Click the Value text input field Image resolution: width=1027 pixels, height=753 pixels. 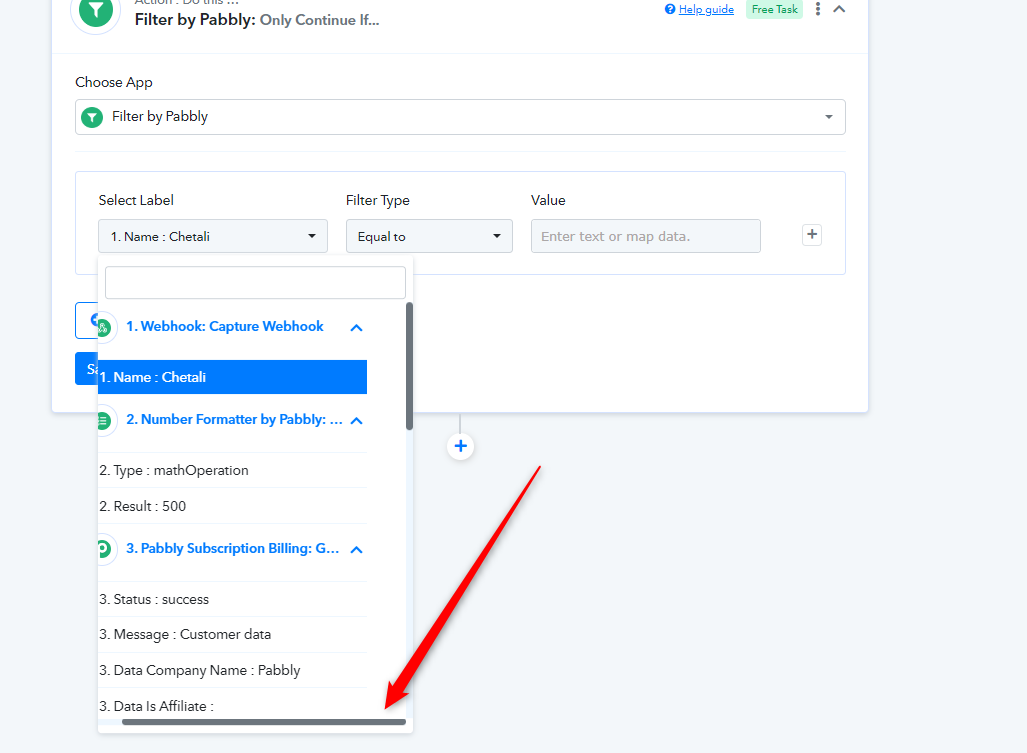645,236
